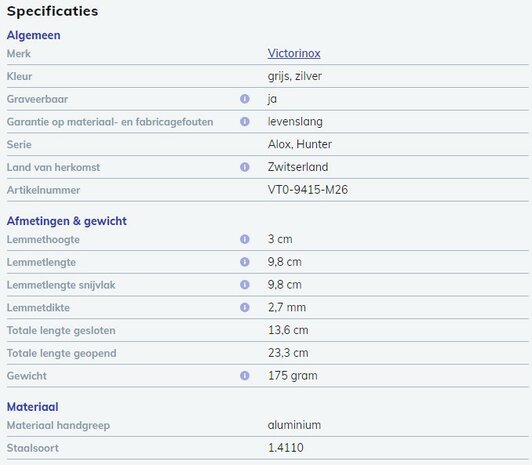This screenshot has width=532, height=465.
Task: Click the Afmetingen & gewicht heading
Action: [x=66, y=221]
